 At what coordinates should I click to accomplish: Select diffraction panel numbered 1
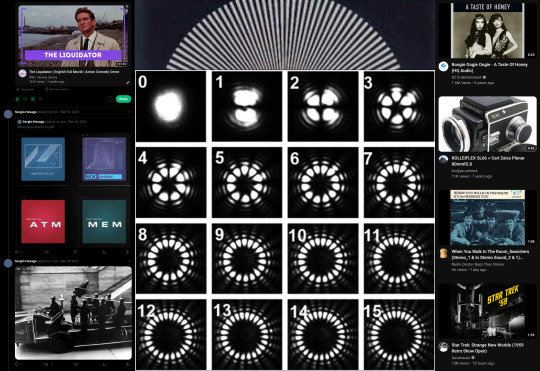(247, 106)
